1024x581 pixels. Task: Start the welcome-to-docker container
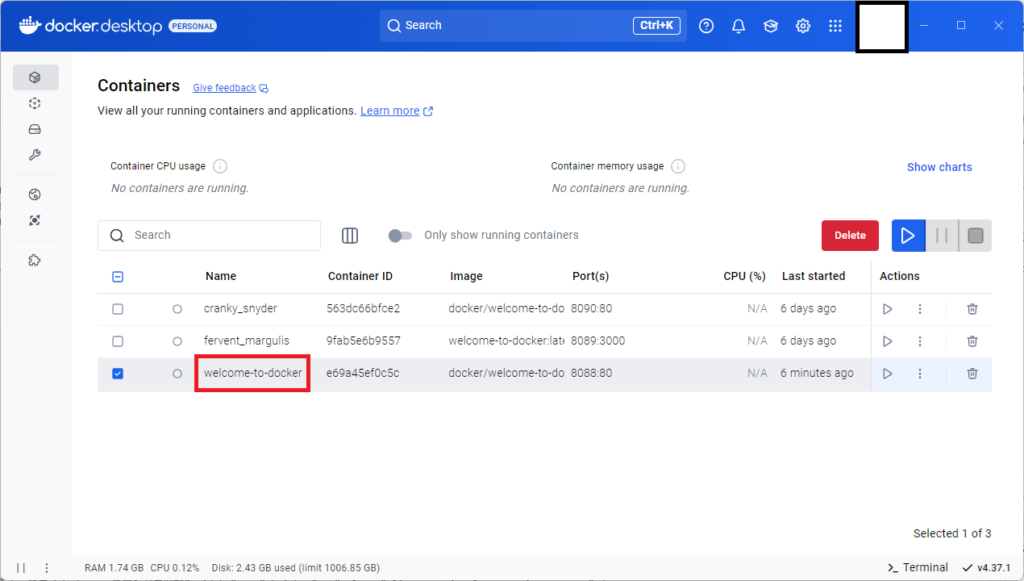tap(888, 374)
